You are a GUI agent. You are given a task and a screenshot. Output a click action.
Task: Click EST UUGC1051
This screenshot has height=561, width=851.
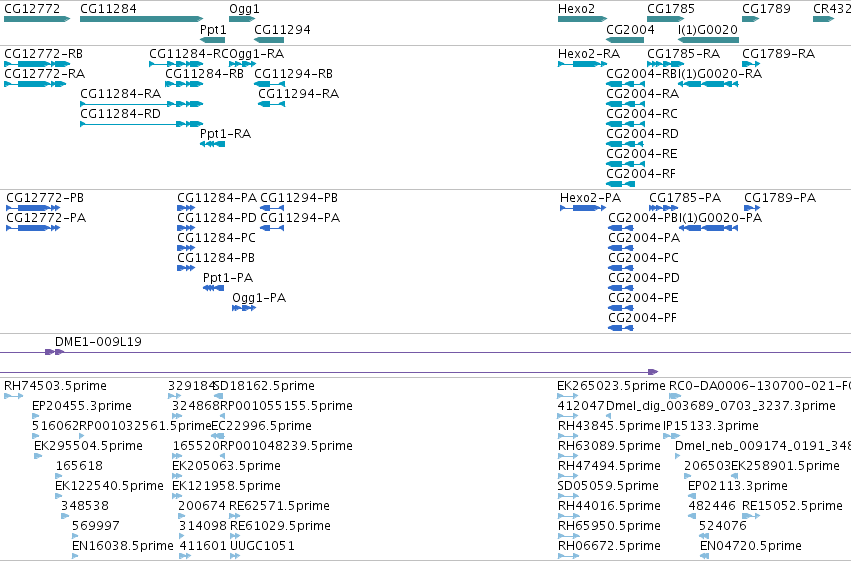pos(263,546)
